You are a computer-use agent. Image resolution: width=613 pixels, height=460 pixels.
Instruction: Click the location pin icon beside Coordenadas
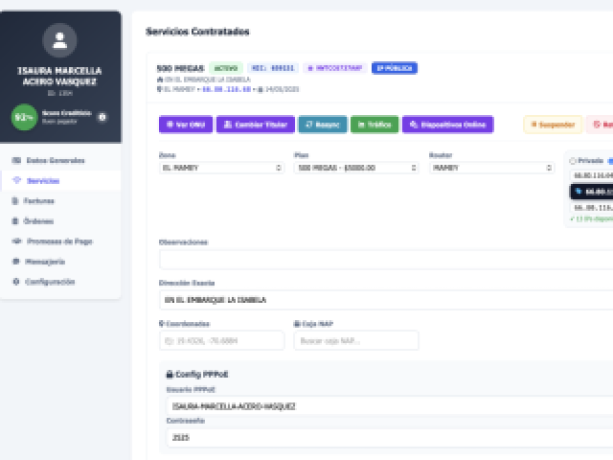tap(161, 324)
